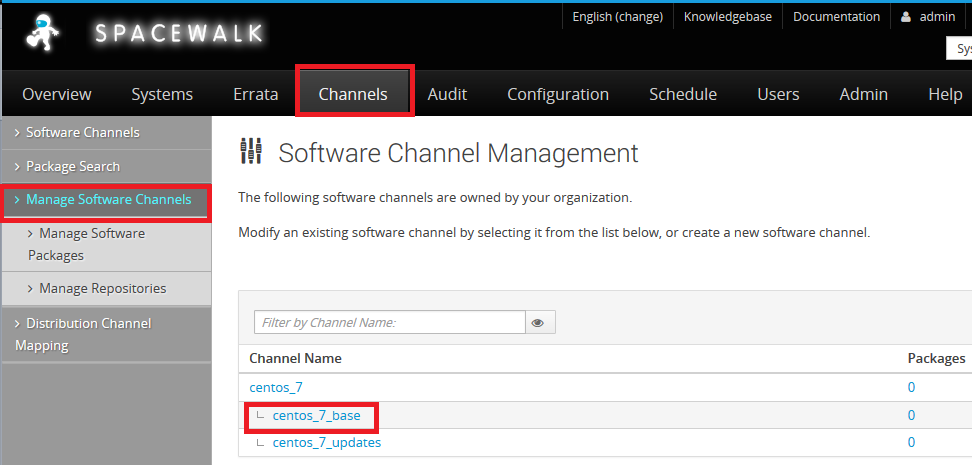Open the centos_7_base channel link
972x465 pixels.
pos(316,415)
